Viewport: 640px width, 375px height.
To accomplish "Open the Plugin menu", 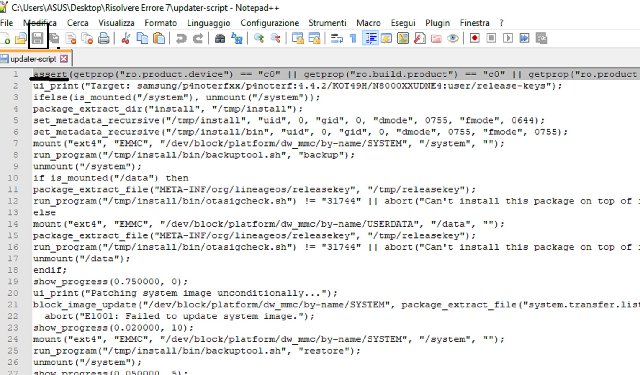I will [x=438, y=23].
